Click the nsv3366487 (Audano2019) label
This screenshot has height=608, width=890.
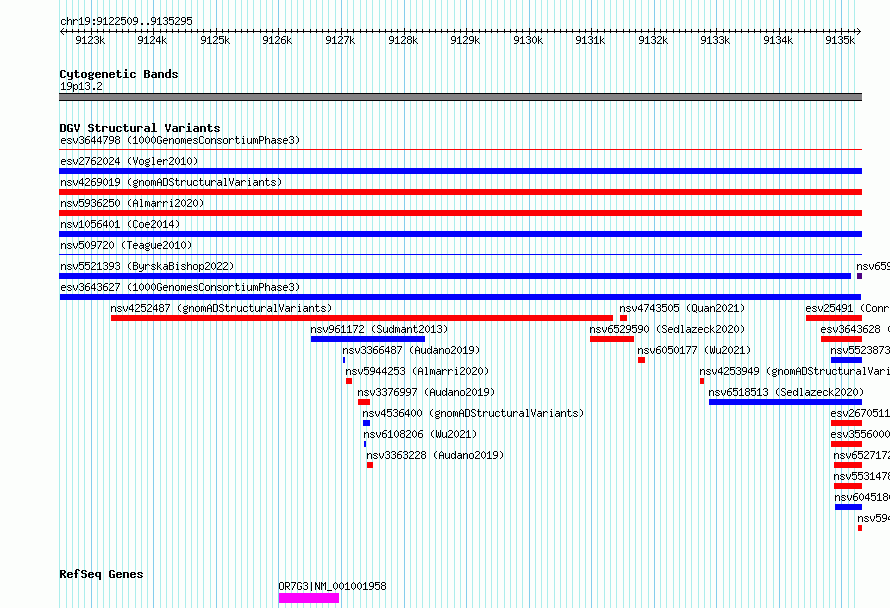point(411,350)
